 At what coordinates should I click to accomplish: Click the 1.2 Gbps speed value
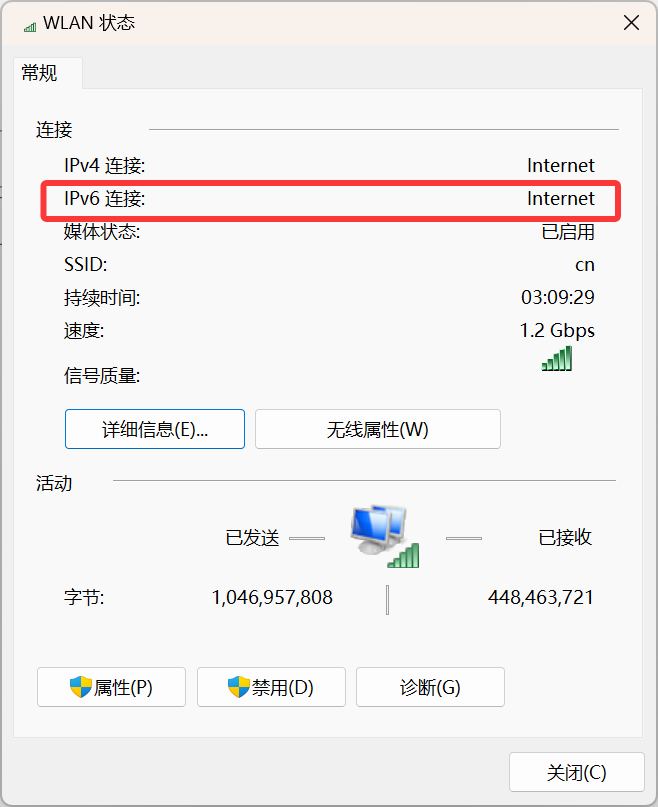tap(557, 330)
